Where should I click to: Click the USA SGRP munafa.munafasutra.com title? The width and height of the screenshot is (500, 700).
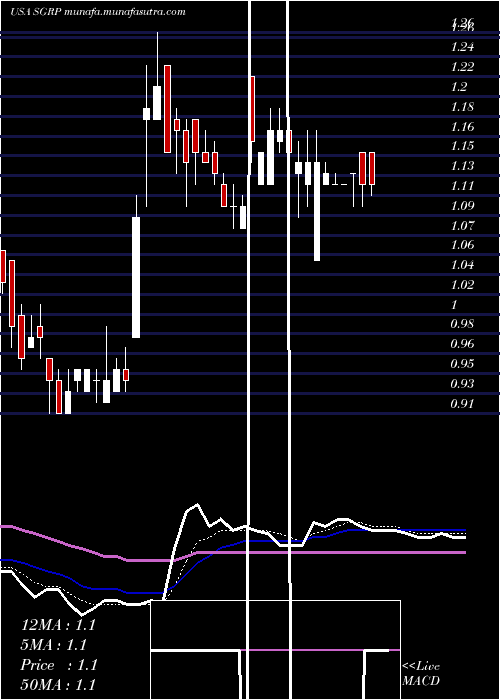(x=98, y=12)
